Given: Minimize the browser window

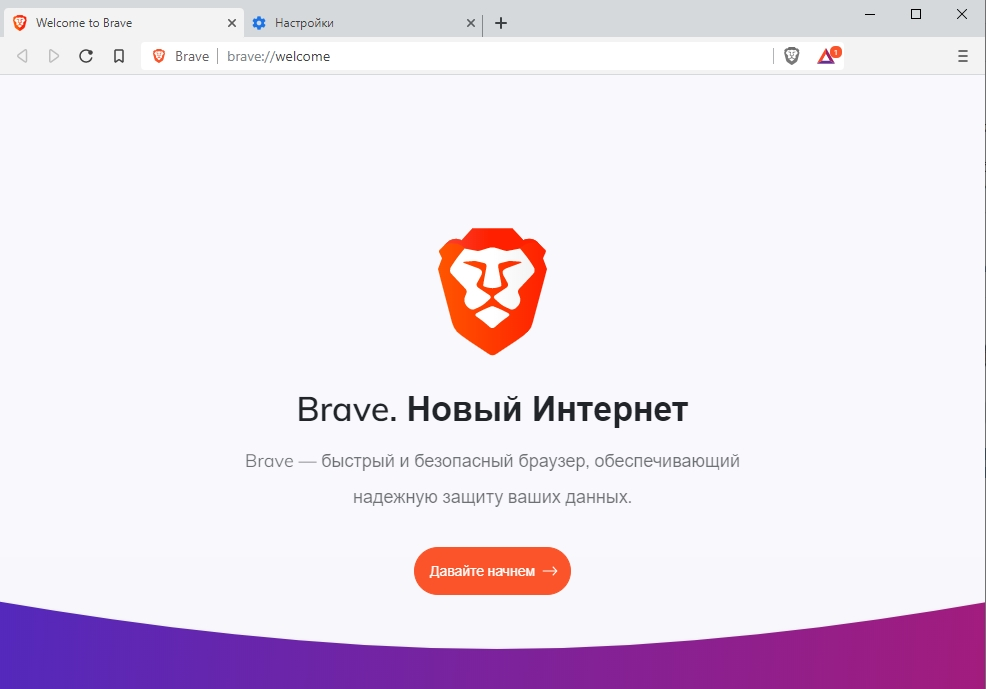Looking at the screenshot, I should [870, 14].
